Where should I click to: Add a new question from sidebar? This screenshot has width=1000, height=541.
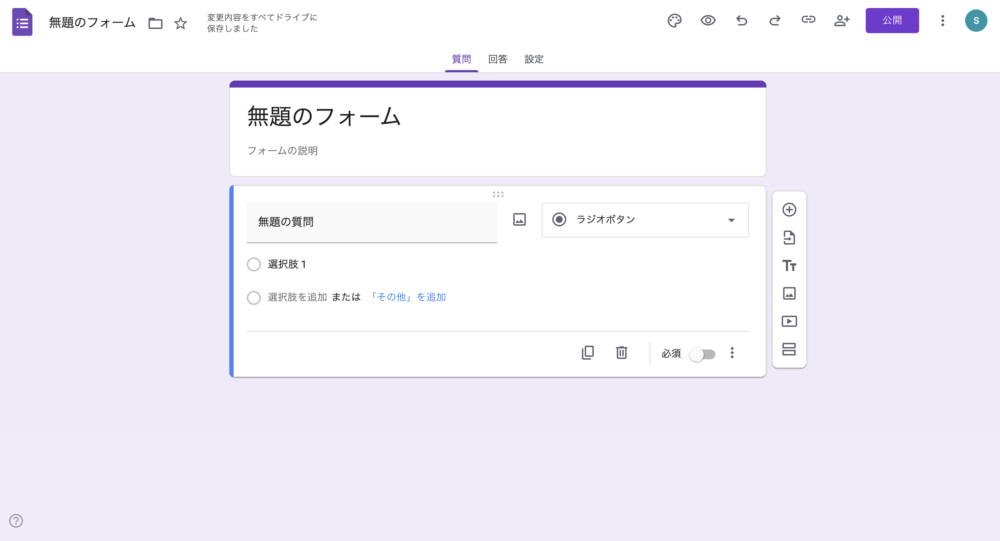coord(789,210)
